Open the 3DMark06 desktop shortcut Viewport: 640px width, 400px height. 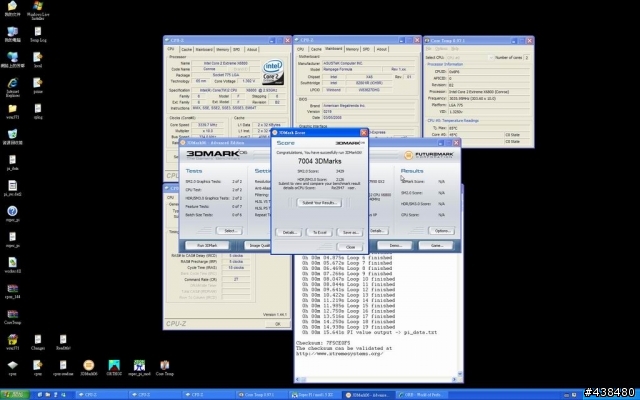(x=89, y=367)
